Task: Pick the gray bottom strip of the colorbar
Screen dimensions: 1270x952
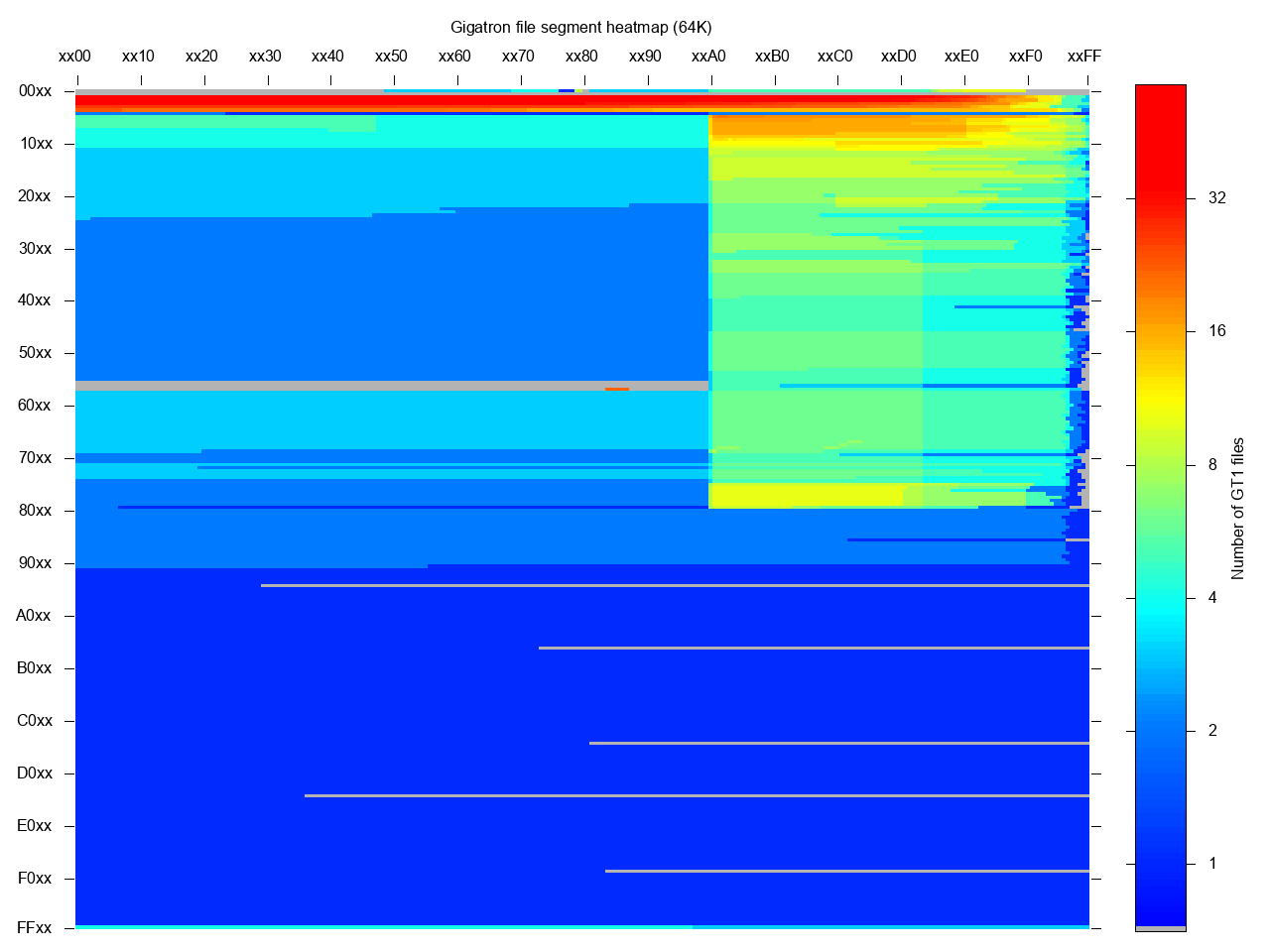Action: point(1161,928)
